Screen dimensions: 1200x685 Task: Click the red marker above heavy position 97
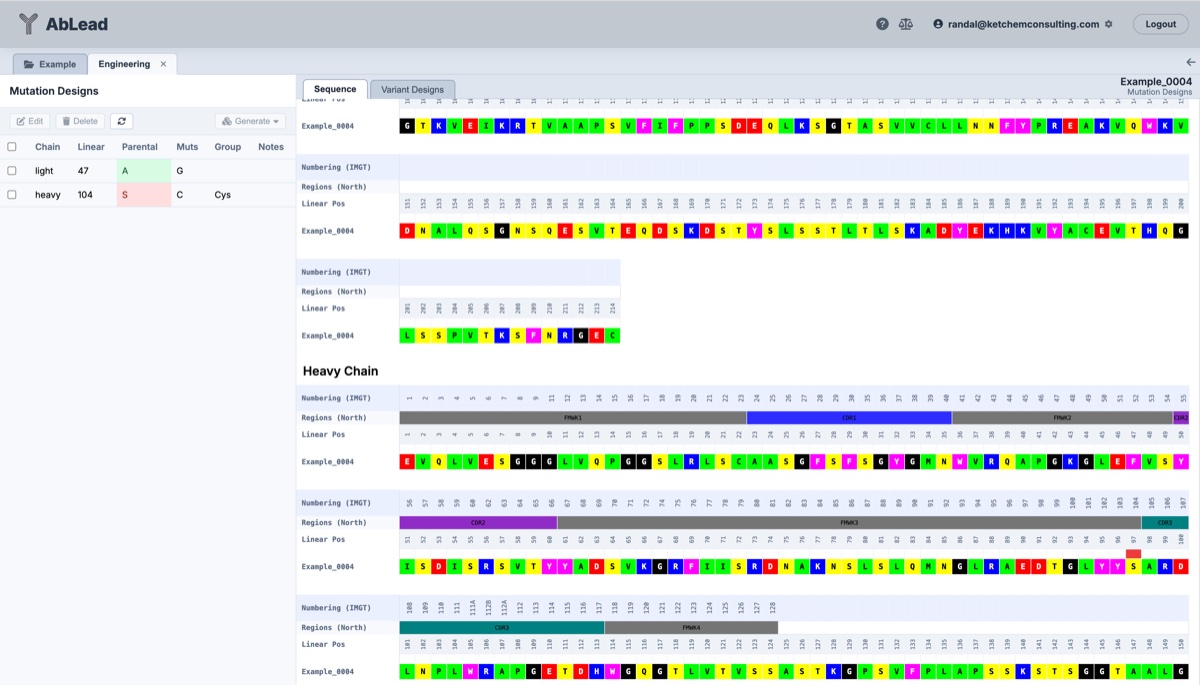(1133, 553)
